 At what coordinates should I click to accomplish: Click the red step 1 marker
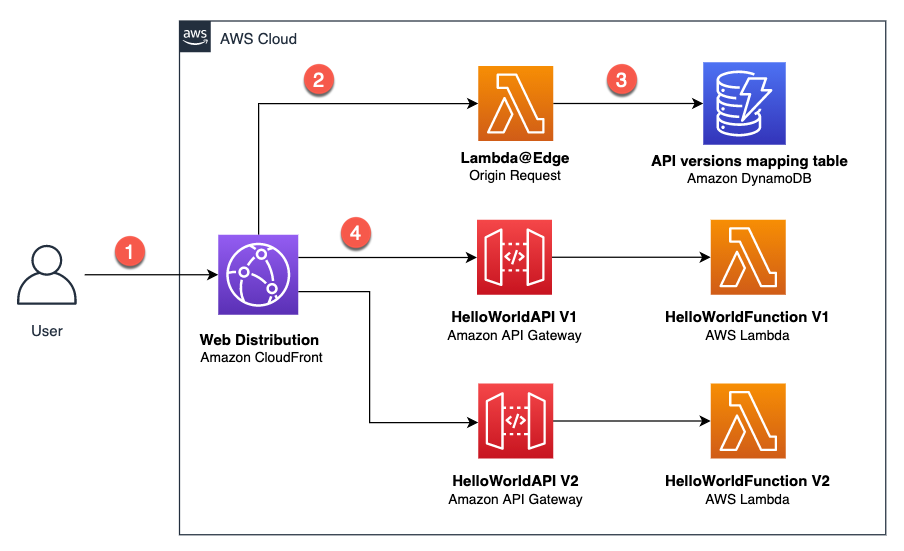point(129,252)
